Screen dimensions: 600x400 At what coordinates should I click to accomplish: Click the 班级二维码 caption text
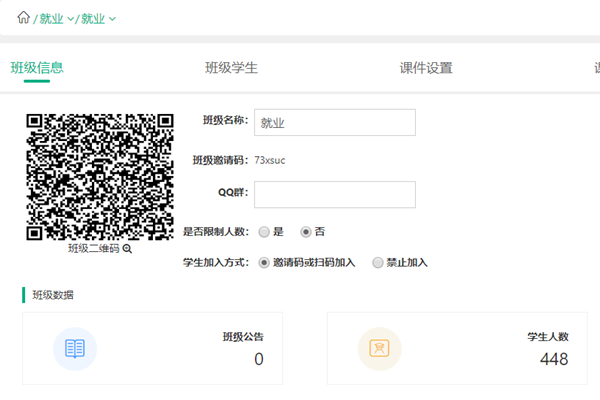(94, 248)
